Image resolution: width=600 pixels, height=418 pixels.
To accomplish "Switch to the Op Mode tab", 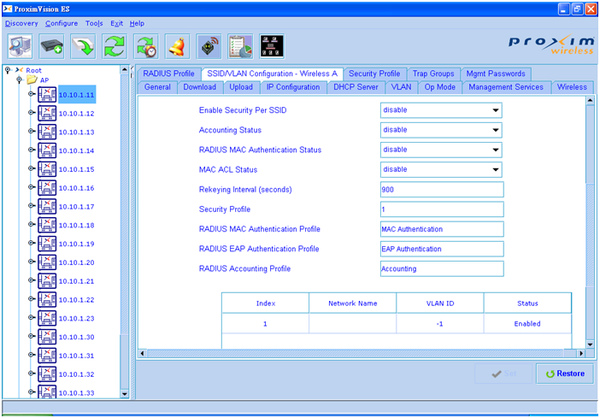I will [440, 87].
